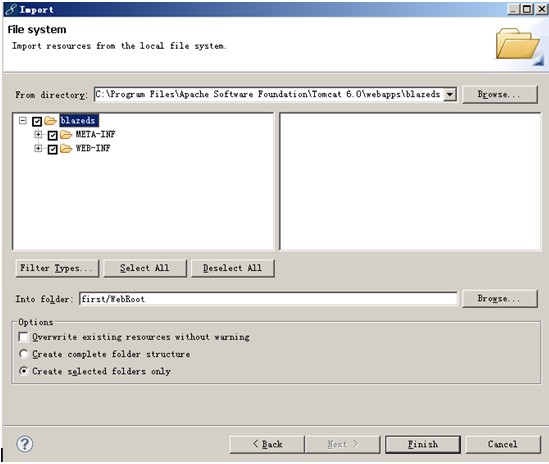Viewport: 549px width, 464px height.
Task: Open the Filter Types dialog
Action: [x=57, y=268]
